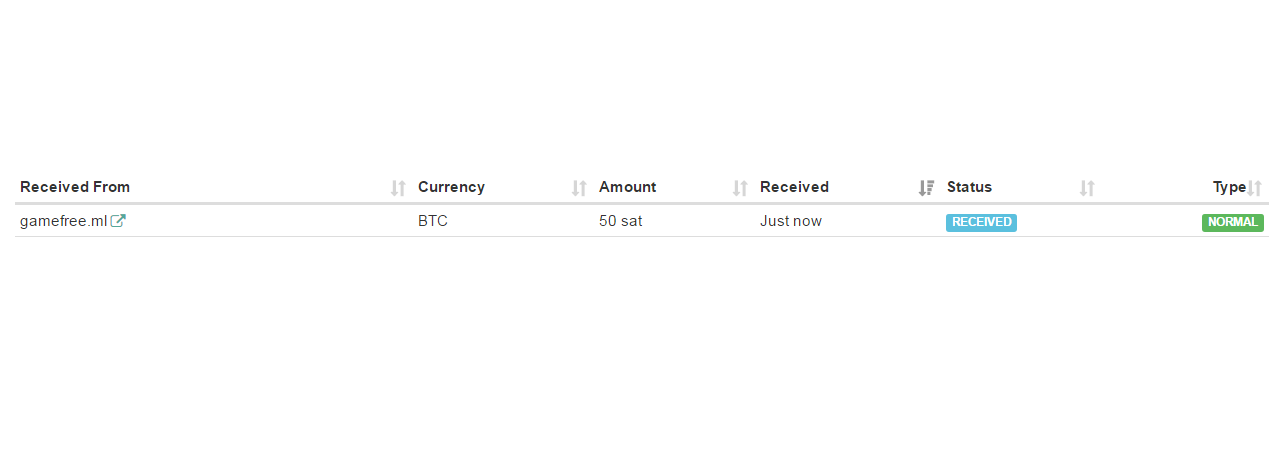Click the external link icon beside gamefree.ml
The width and height of the screenshot is (1275, 472).
(x=118, y=221)
